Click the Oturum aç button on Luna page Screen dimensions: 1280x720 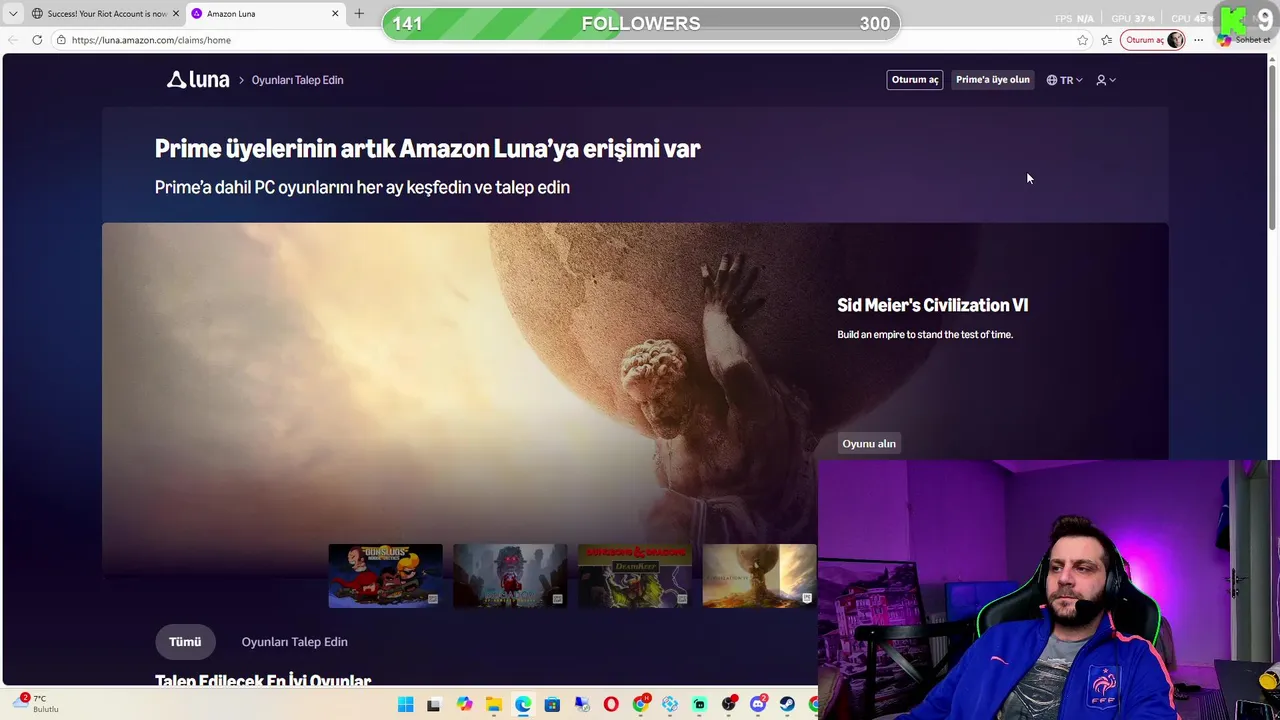pos(915,80)
